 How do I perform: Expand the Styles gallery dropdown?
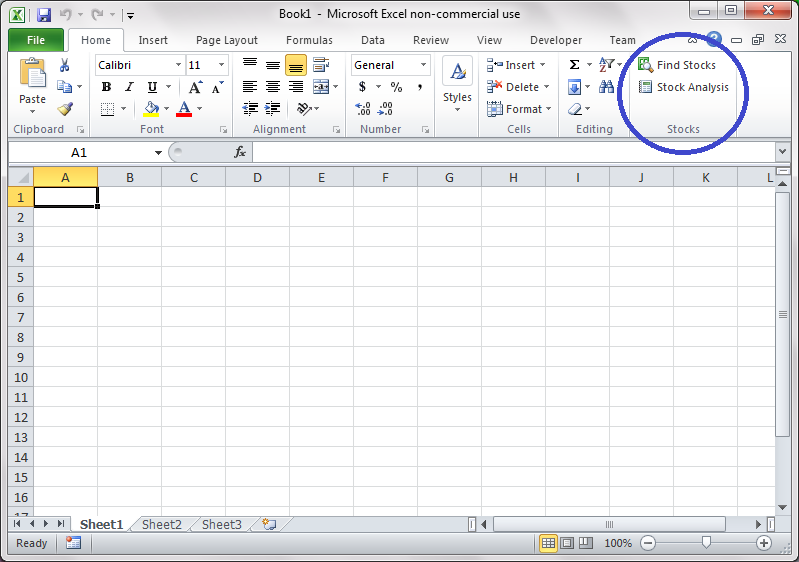coord(457,110)
